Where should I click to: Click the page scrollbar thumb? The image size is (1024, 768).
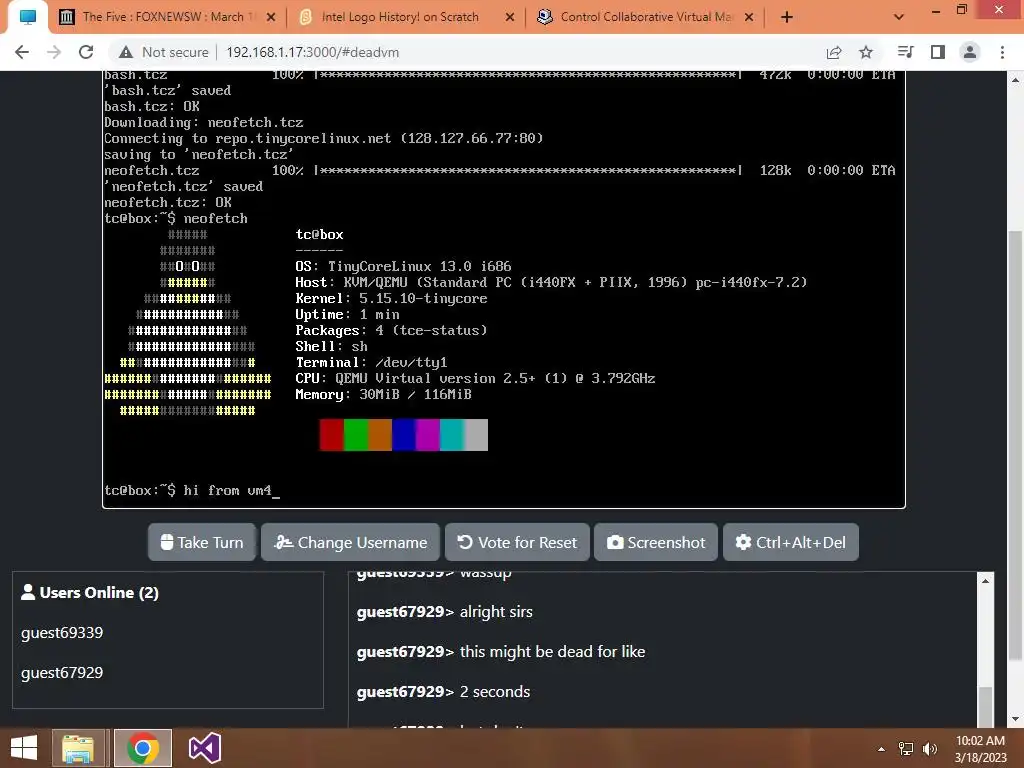coord(1016,444)
